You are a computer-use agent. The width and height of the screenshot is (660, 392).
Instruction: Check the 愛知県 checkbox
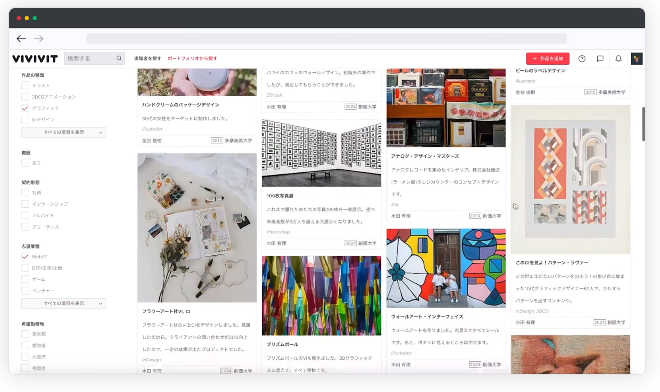tap(25, 345)
